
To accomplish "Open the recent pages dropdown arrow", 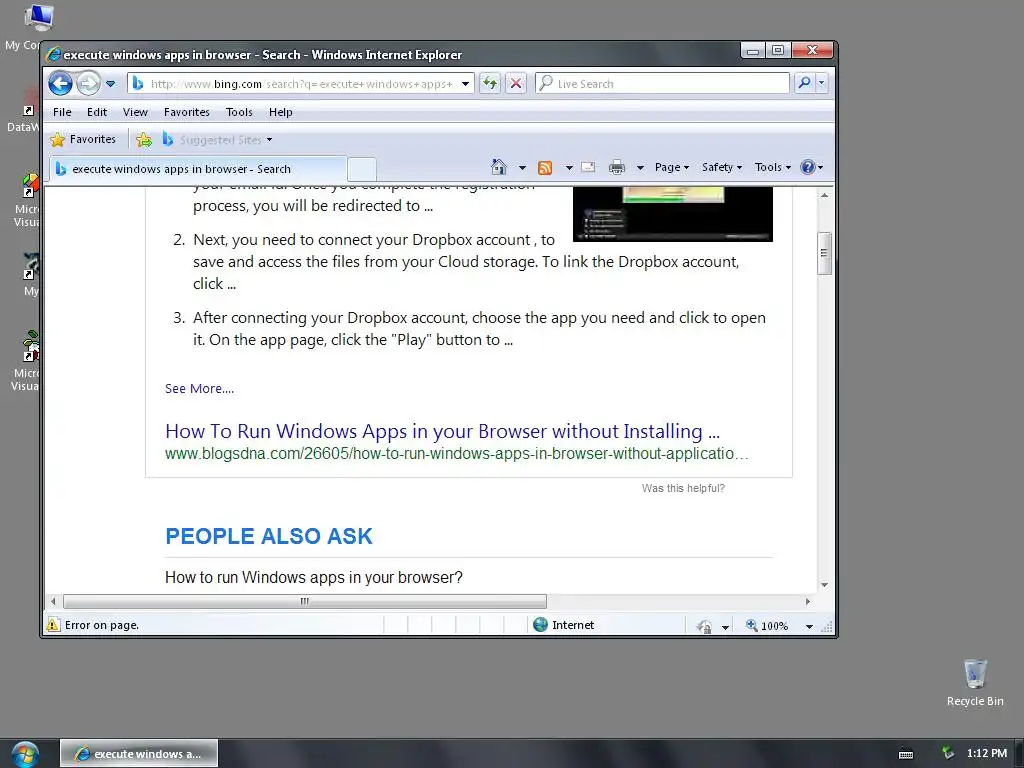I will point(110,84).
